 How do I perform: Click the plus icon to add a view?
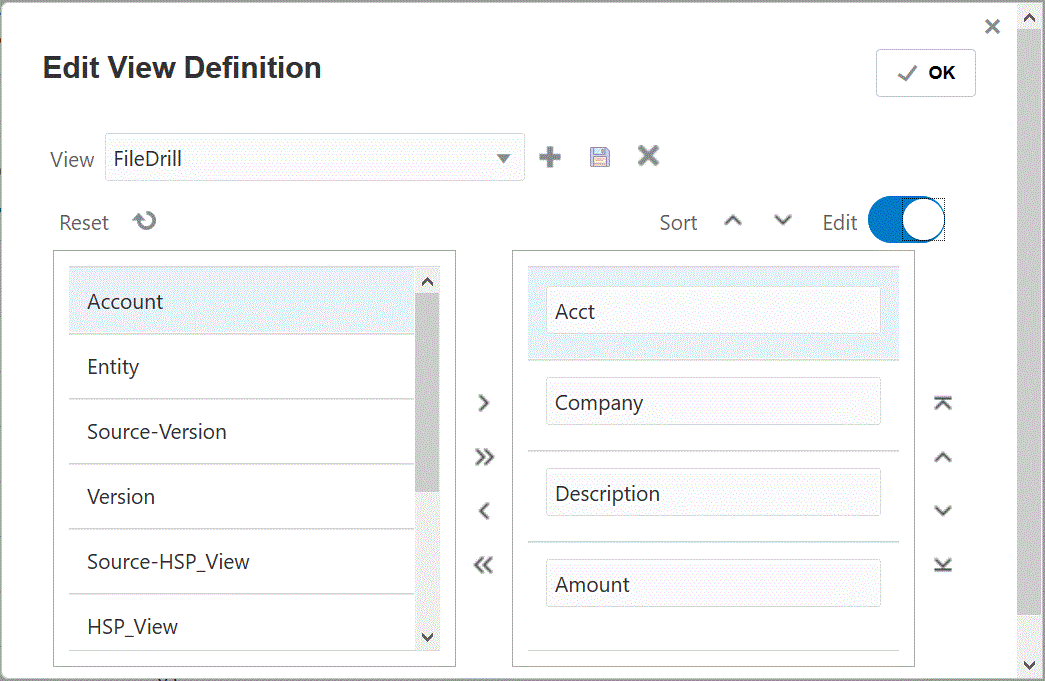550,157
